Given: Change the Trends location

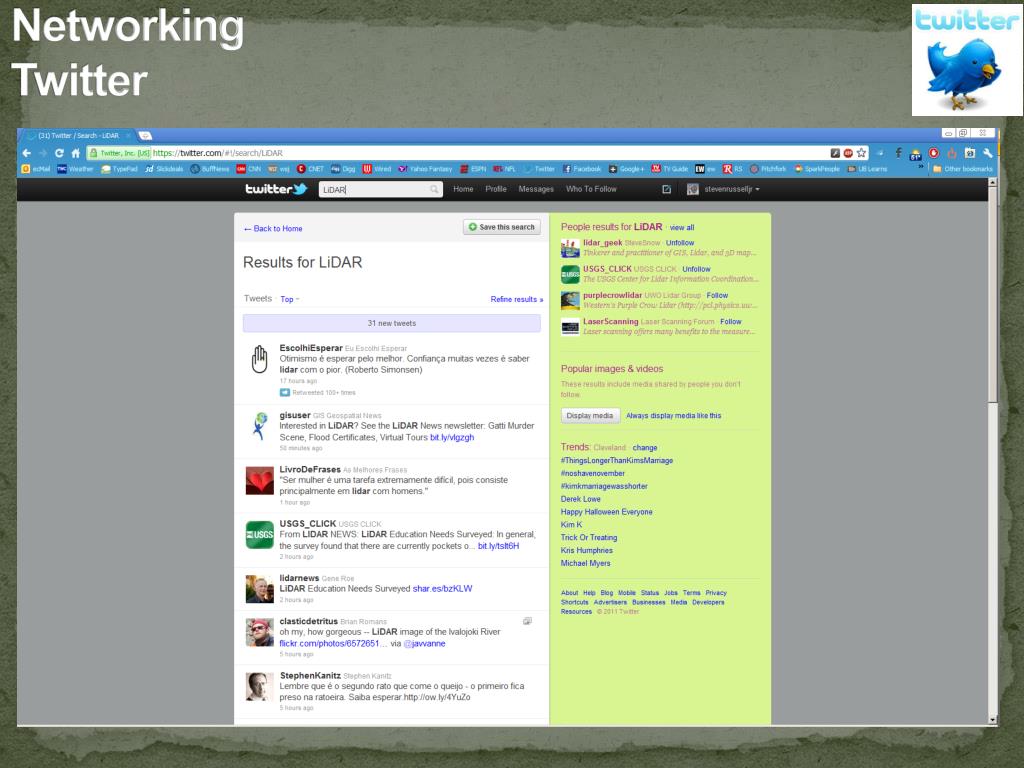Looking at the screenshot, I should [x=645, y=448].
